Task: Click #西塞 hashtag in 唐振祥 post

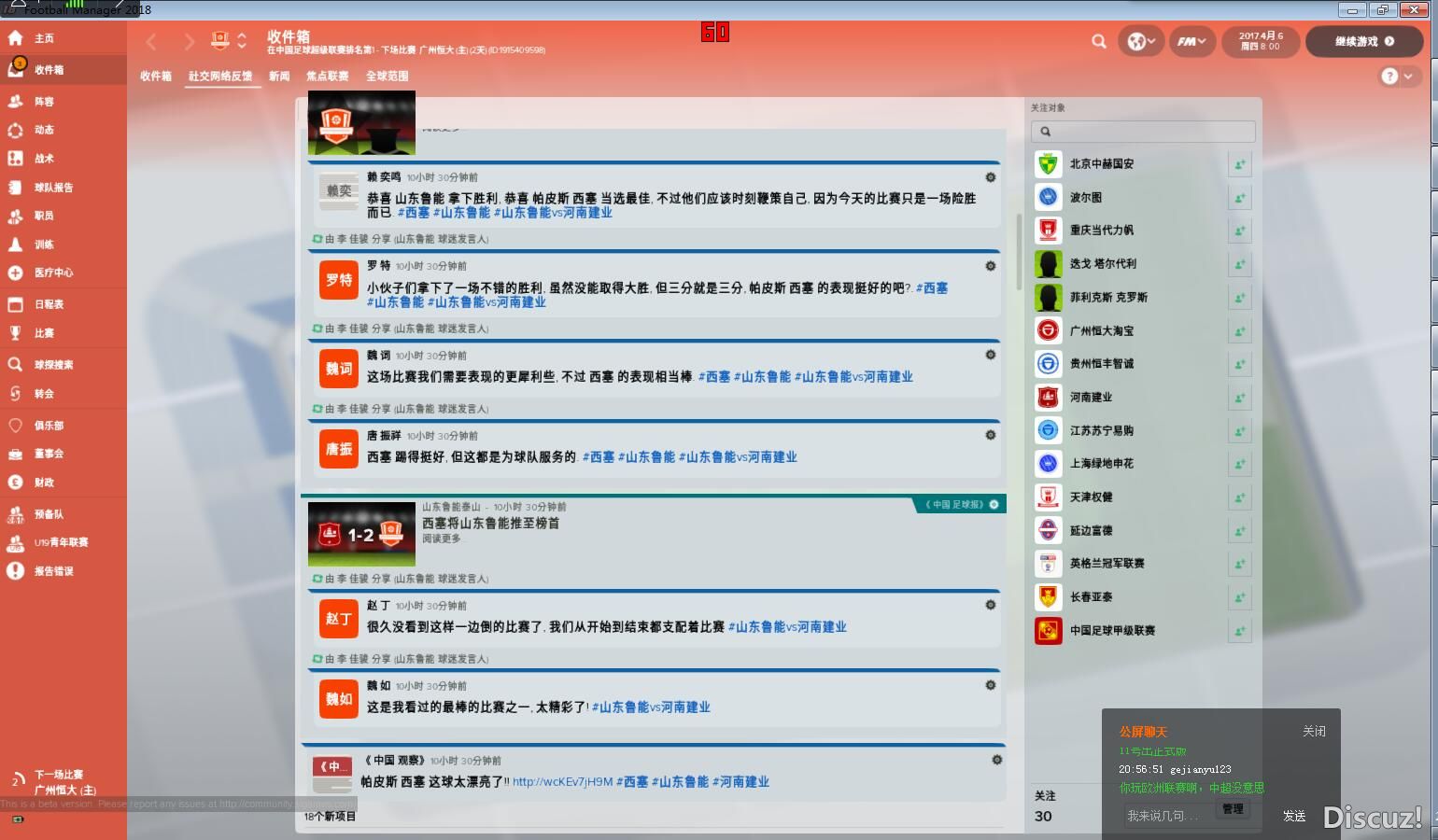Action: click(599, 457)
